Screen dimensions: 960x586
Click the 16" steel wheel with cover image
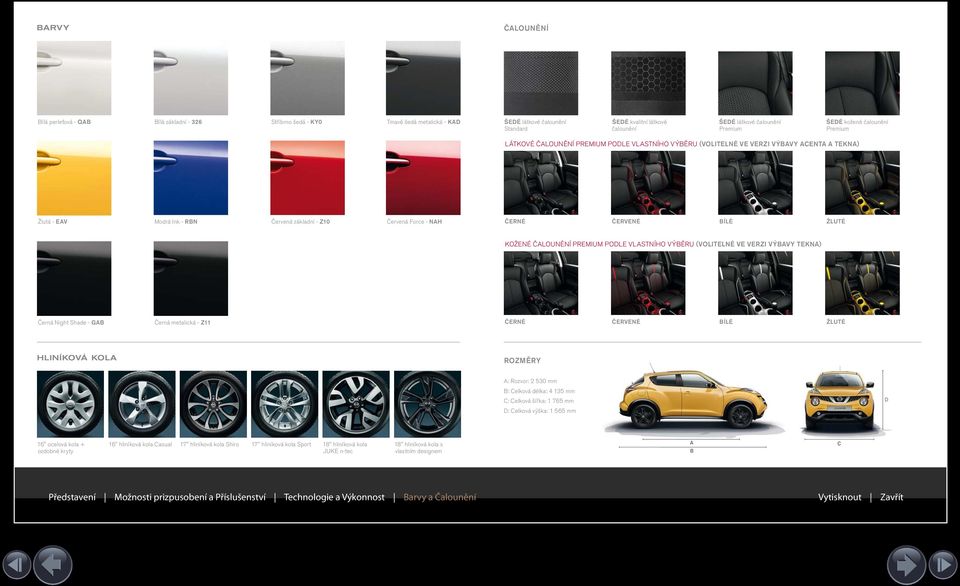(70, 404)
